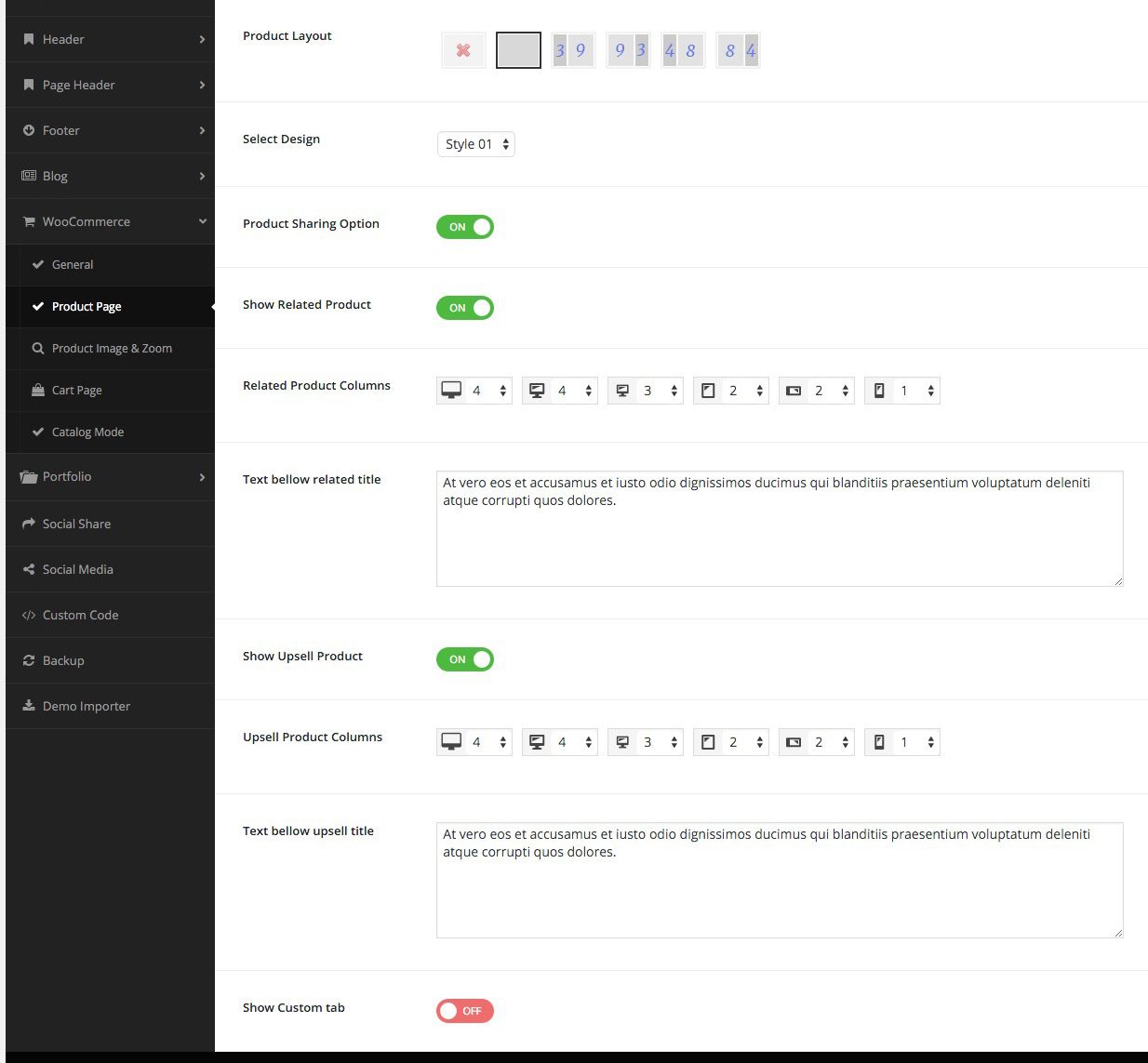Expand the Header menu chevron
The width and height of the screenshot is (1148, 1063).
[202, 39]
